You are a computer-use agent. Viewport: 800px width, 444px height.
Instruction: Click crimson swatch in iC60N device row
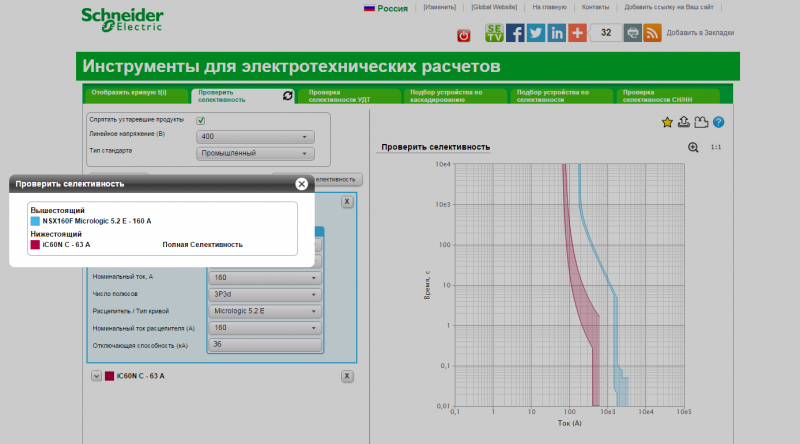[x=109, y=376]
